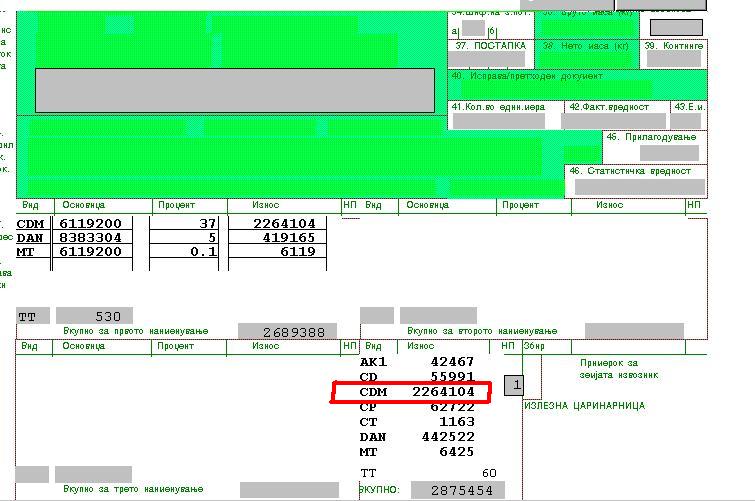Click the field 43 Е.и. input box
The height and width of the screenshot is (501, 755).
click(x=685, y=121)
